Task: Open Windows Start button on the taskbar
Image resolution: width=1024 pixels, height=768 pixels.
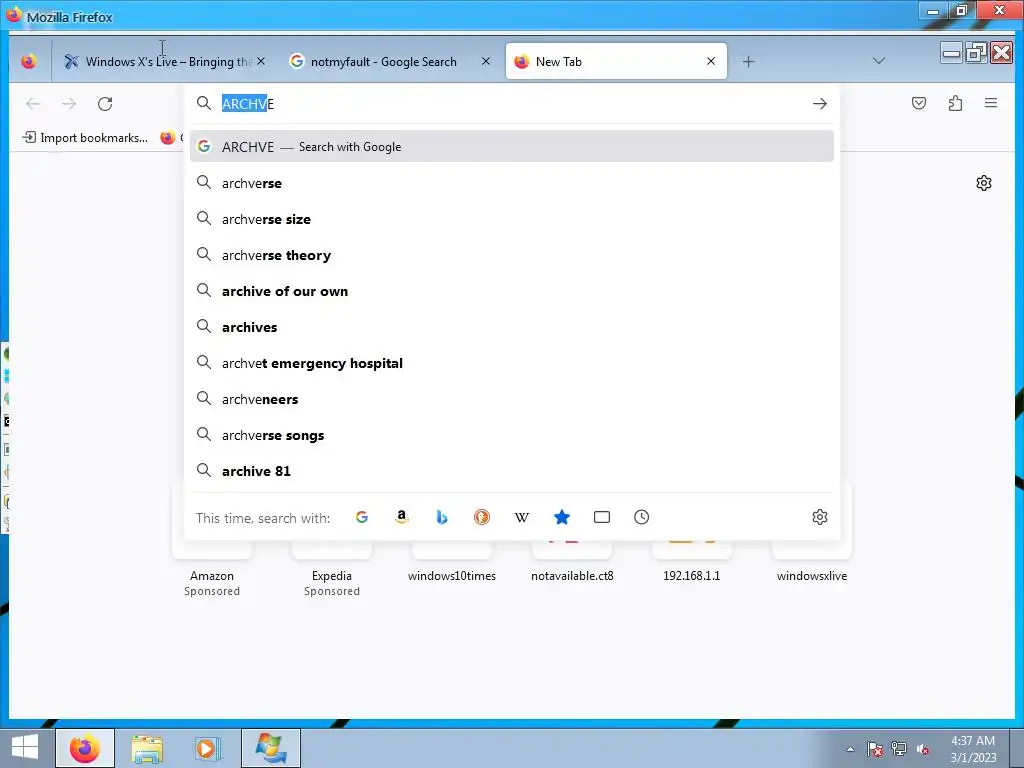Action: pos(25,747)
